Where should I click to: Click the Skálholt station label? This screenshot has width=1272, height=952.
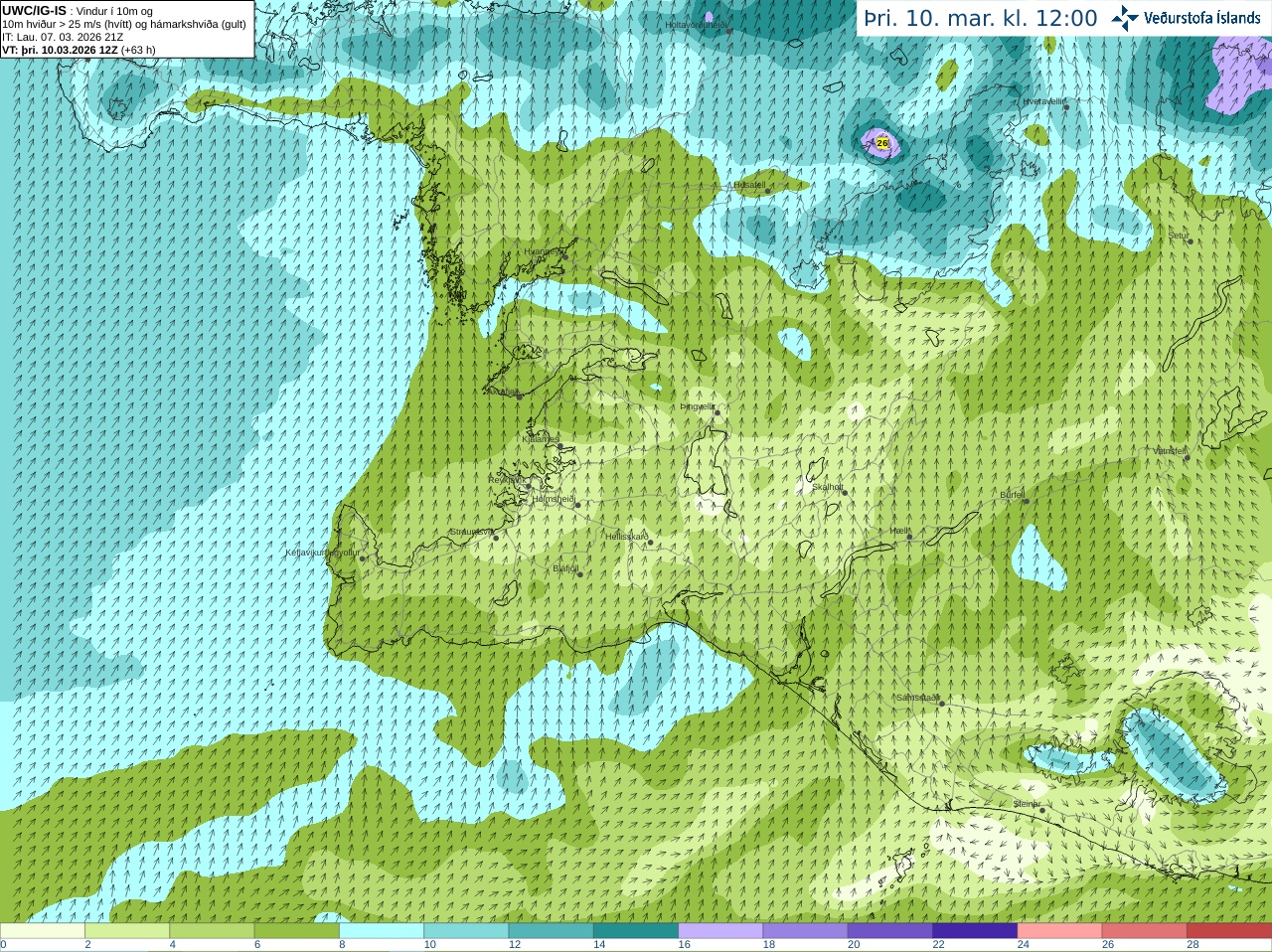click(828, 487)
